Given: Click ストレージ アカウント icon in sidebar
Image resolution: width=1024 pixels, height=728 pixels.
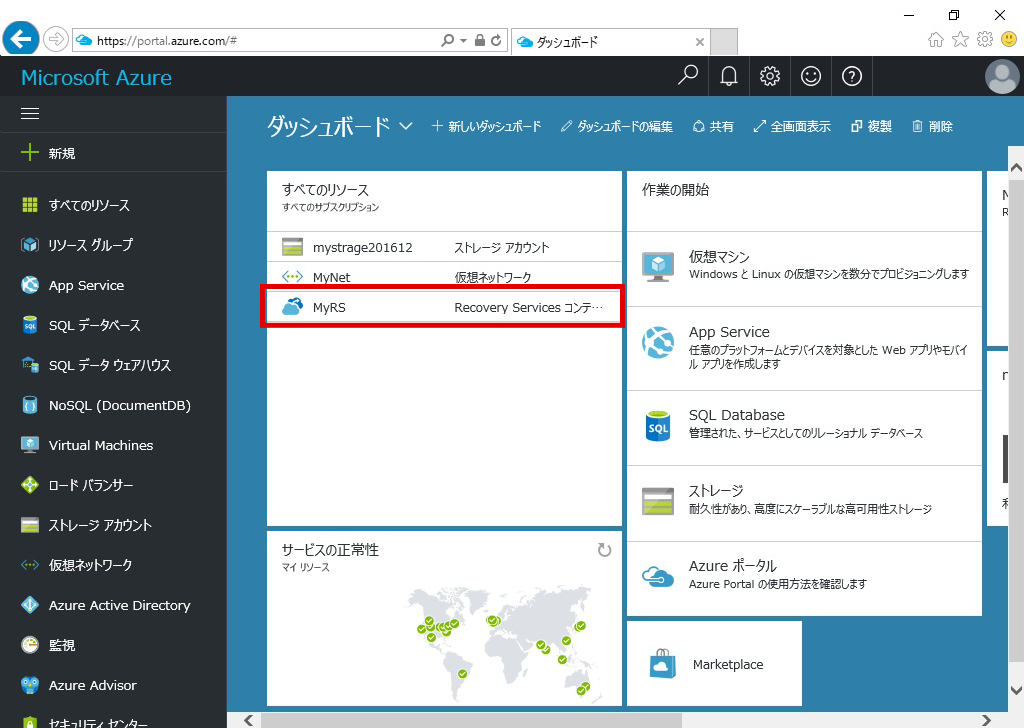Looking at the screenshot, I should coord(30,525).
